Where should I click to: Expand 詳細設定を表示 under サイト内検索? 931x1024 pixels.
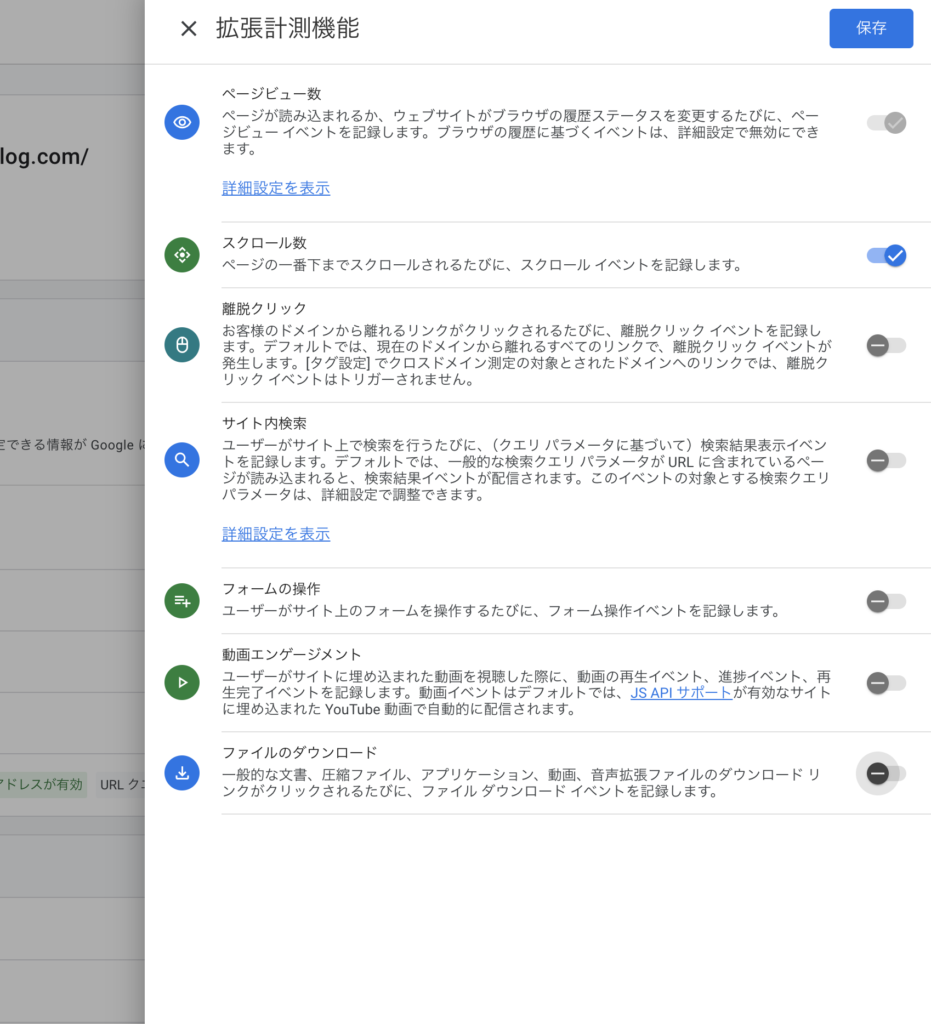(275, 534)
